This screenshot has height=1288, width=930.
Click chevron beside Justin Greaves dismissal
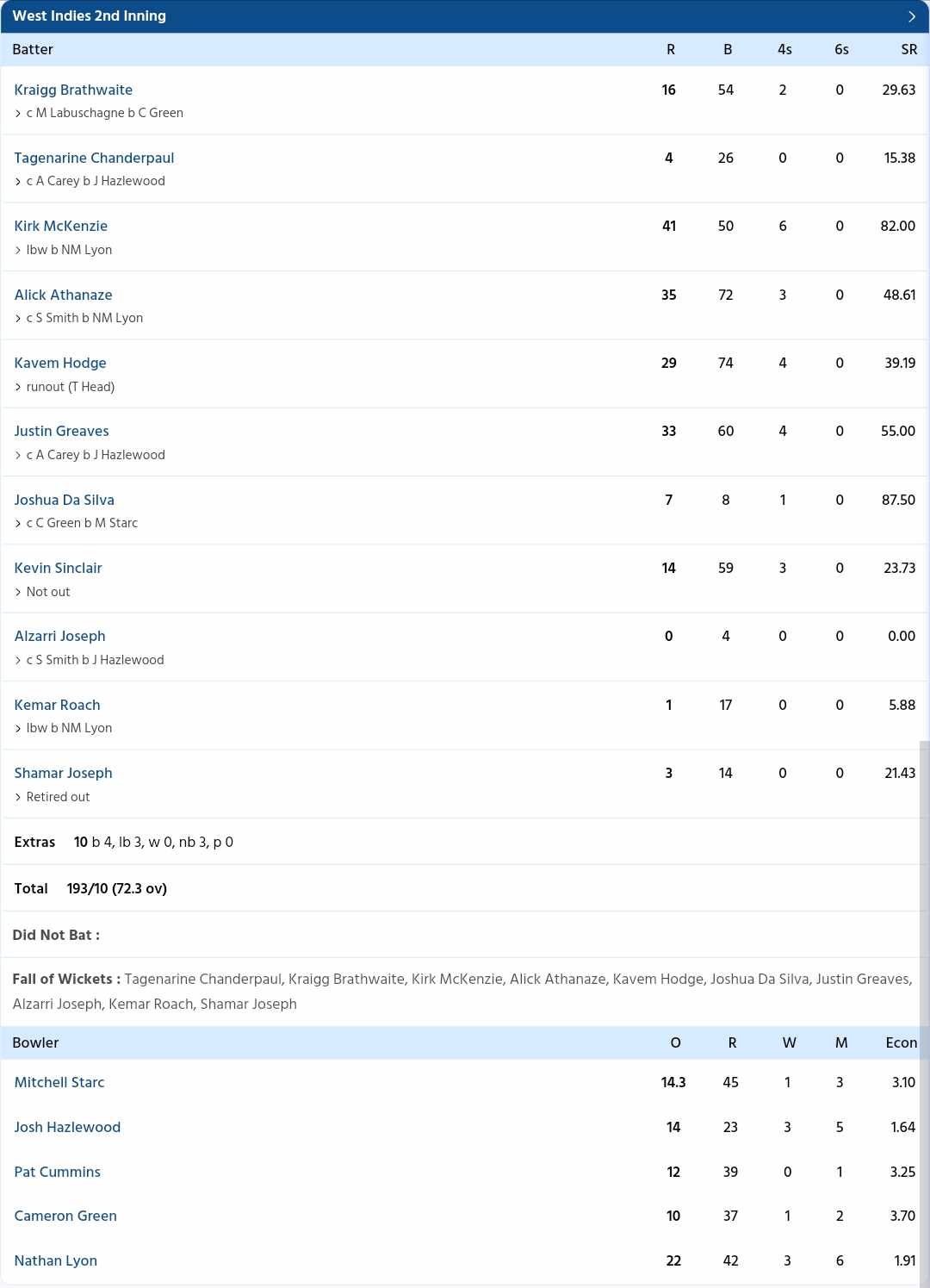point(18,456)
